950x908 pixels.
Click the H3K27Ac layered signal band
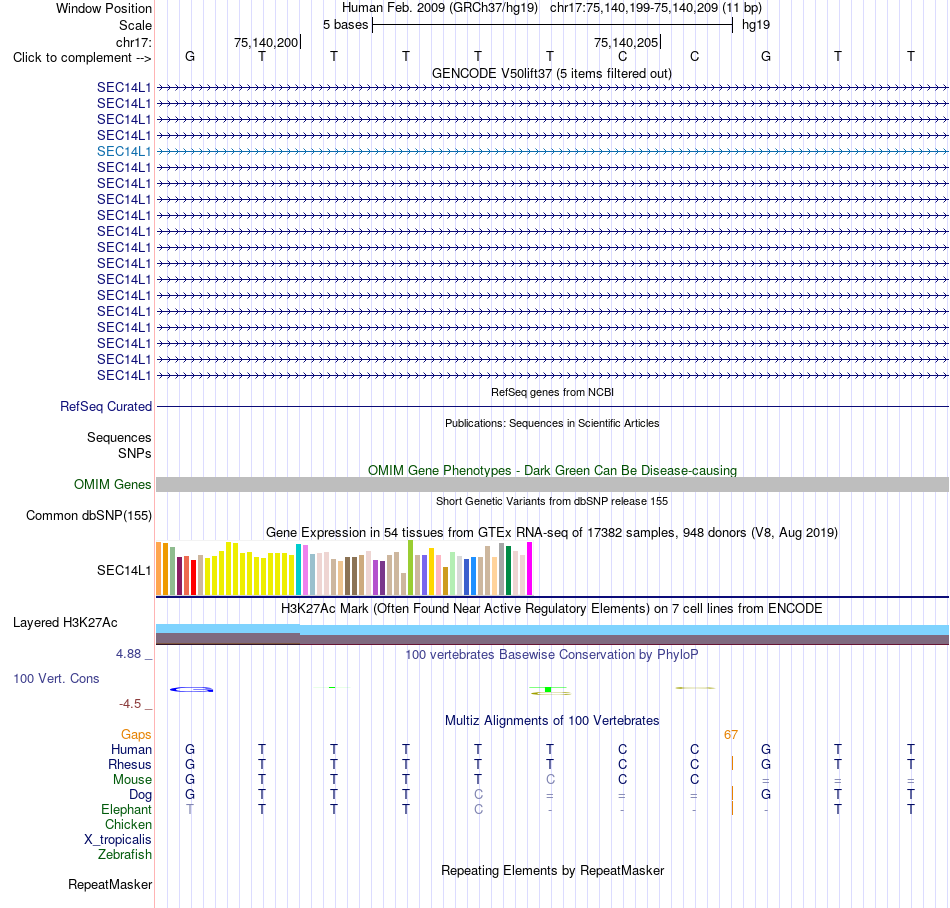[552, 634]
